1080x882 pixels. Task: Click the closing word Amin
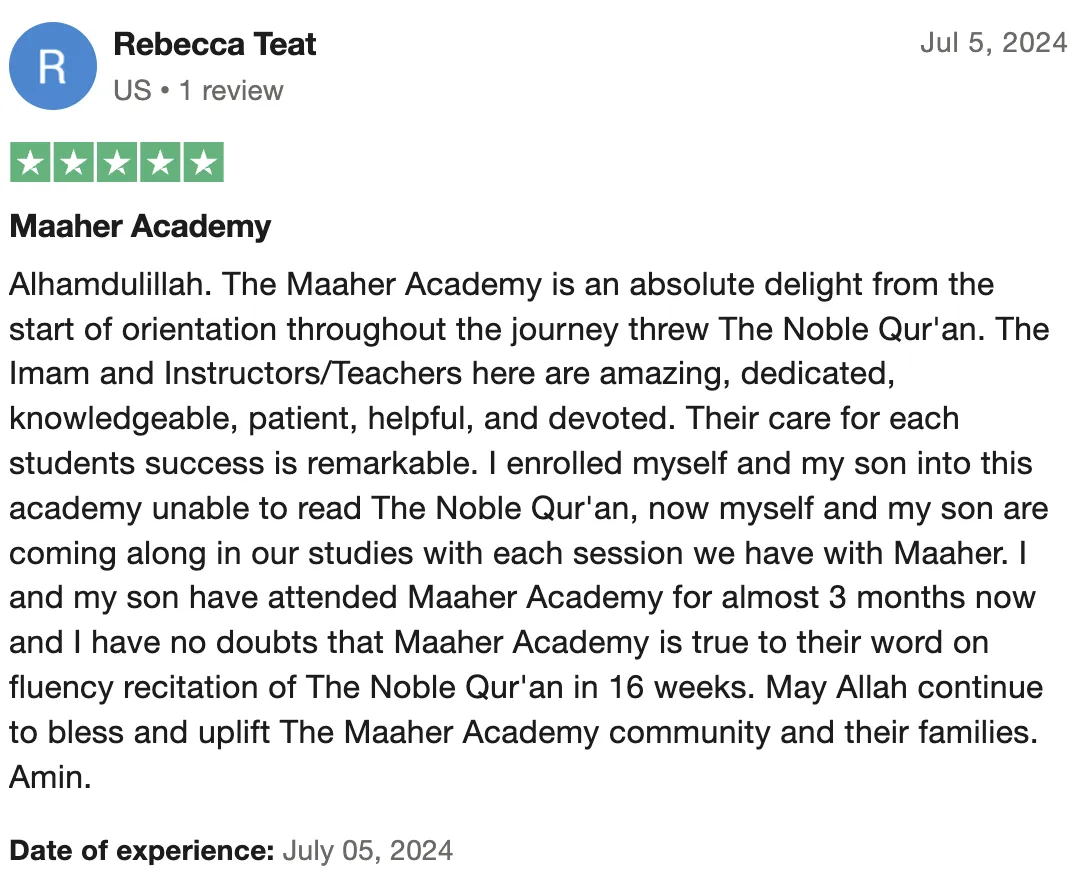click(50, 777)
